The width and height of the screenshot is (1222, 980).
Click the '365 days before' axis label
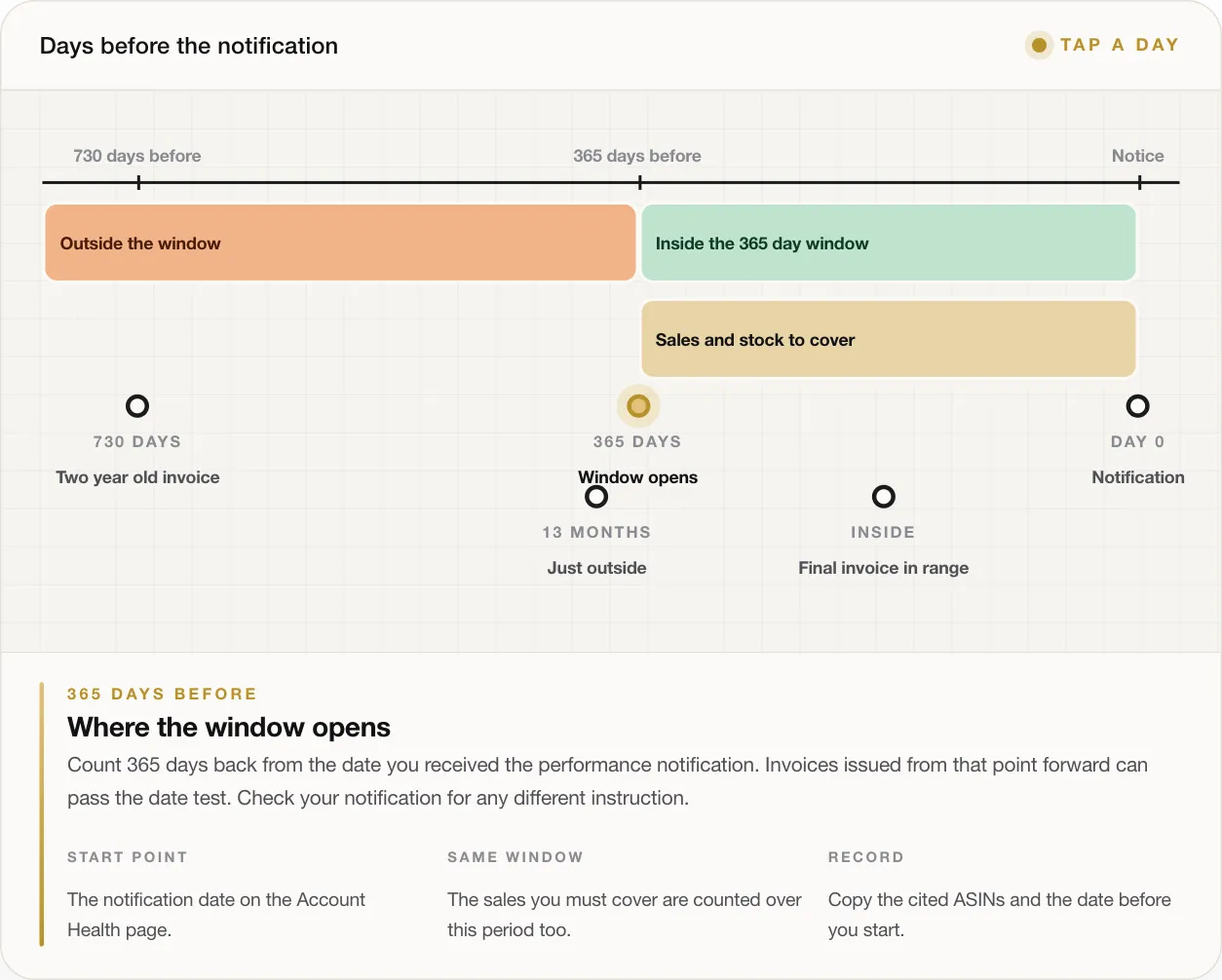click(637, 156)
